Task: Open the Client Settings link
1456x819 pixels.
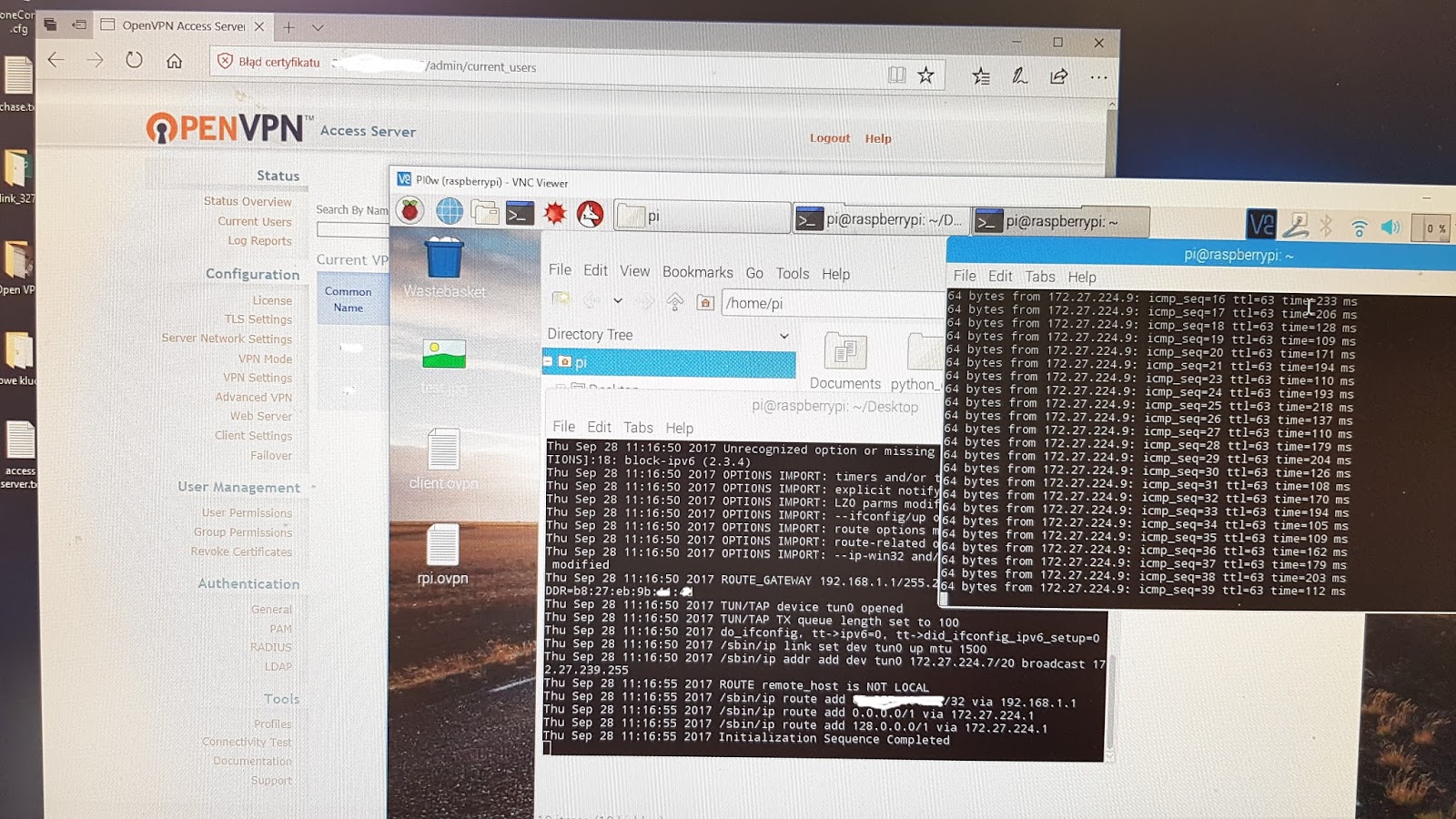Action: coord(253,435)
